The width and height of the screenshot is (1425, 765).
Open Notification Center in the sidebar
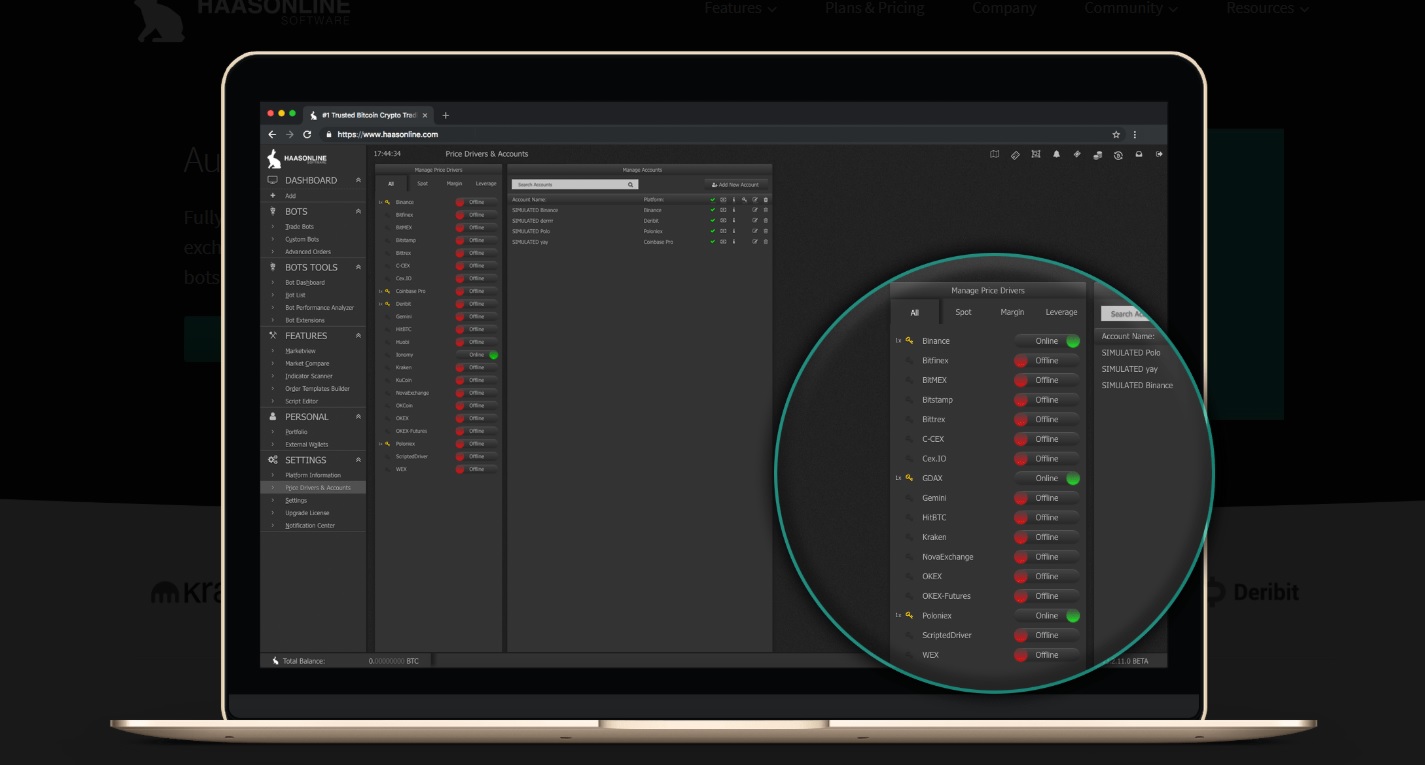310,525
